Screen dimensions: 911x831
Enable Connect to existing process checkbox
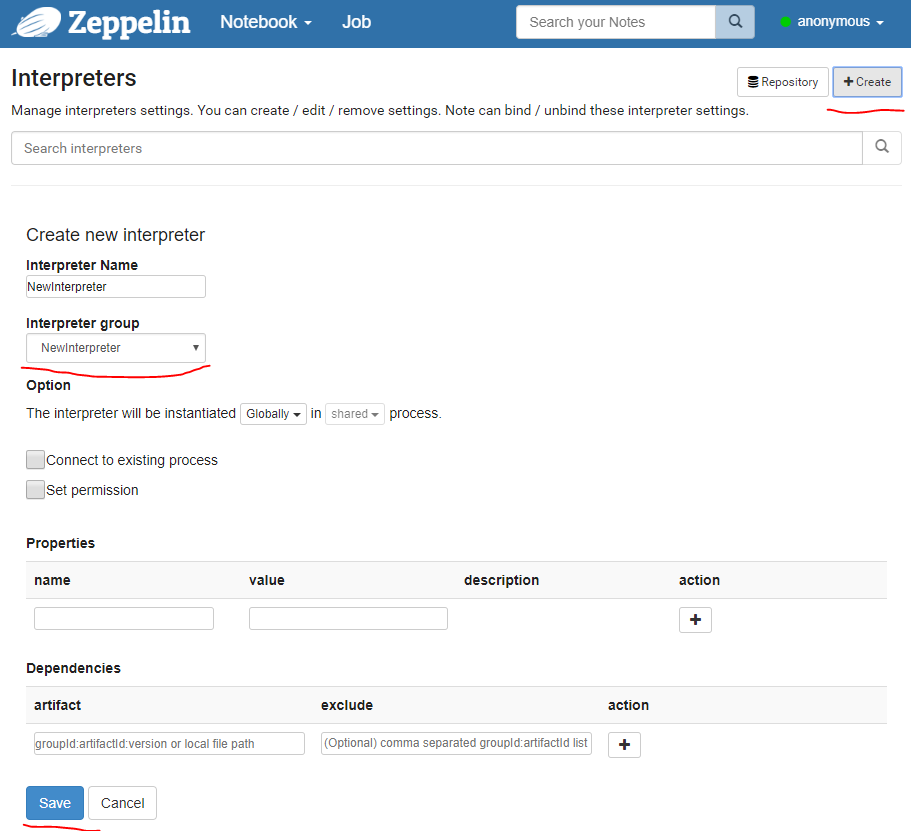click(x=36, y=460)
